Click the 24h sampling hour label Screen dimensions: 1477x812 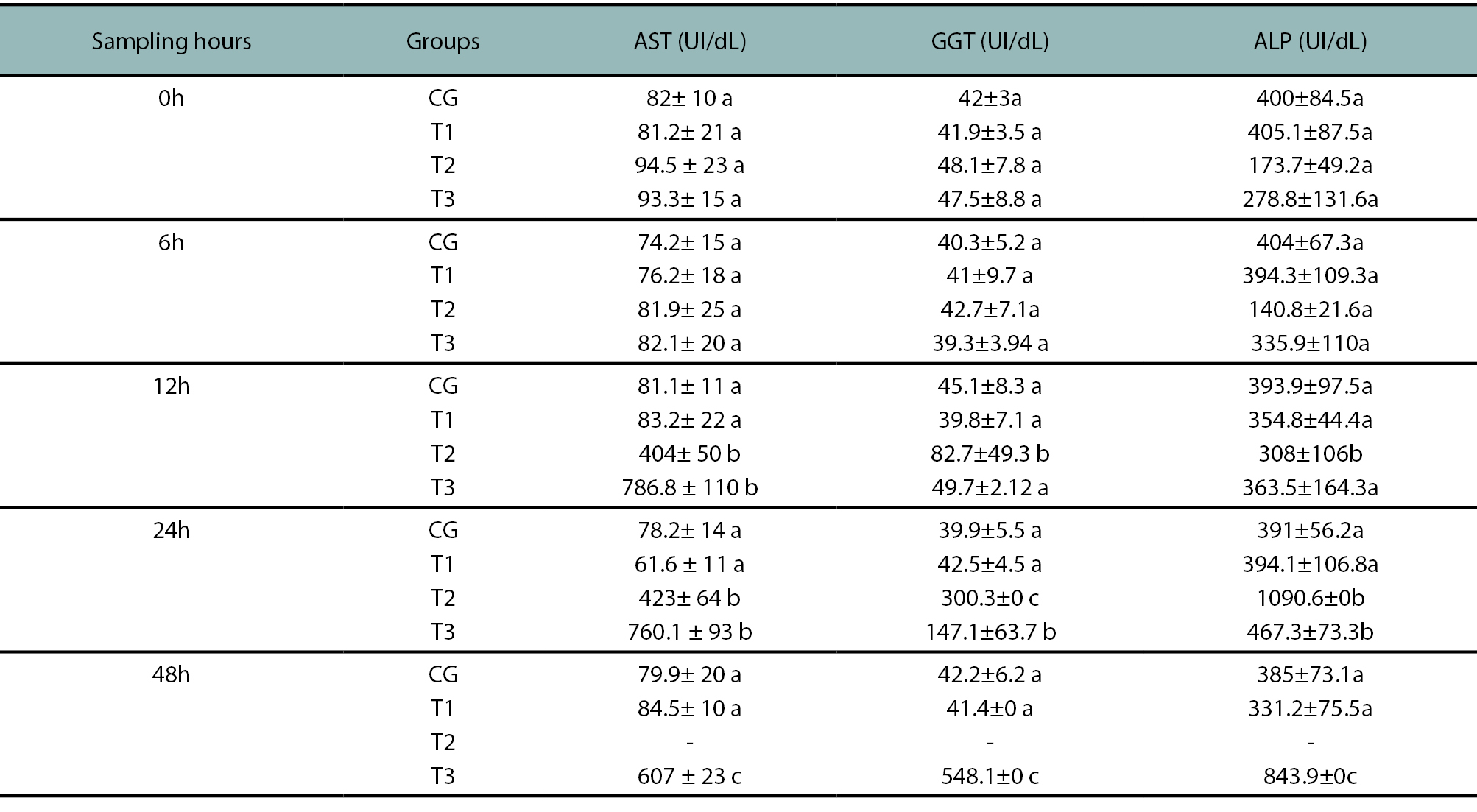point(171,530)
